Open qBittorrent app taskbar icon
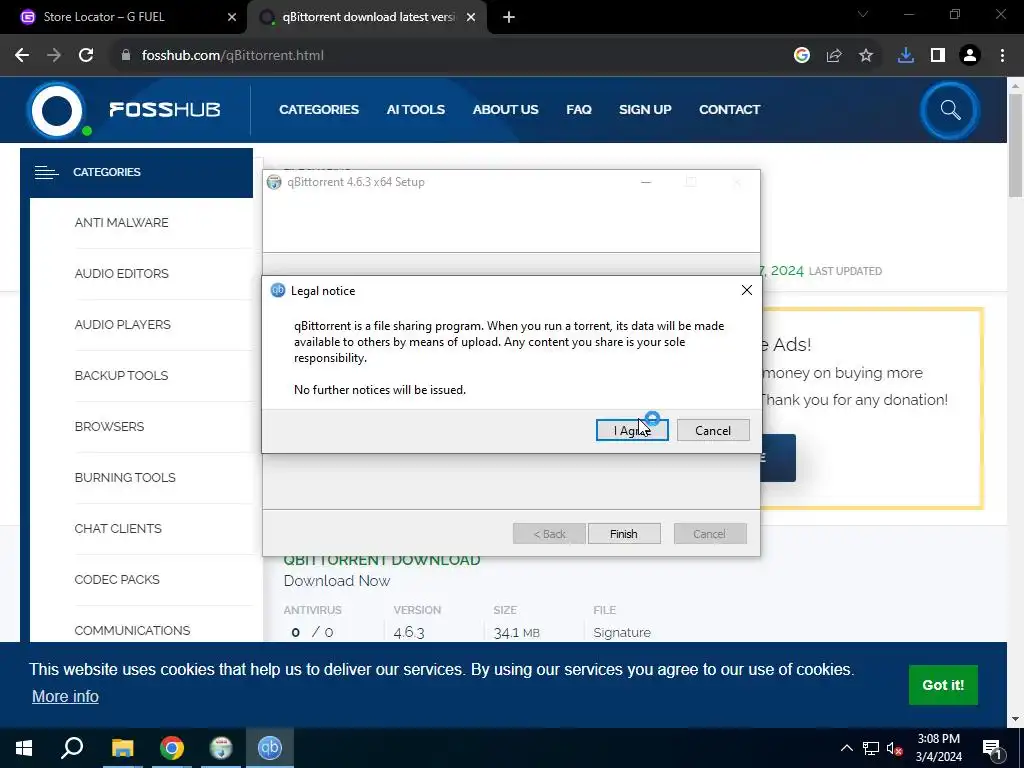1024x768 pixels. [270, 748]
